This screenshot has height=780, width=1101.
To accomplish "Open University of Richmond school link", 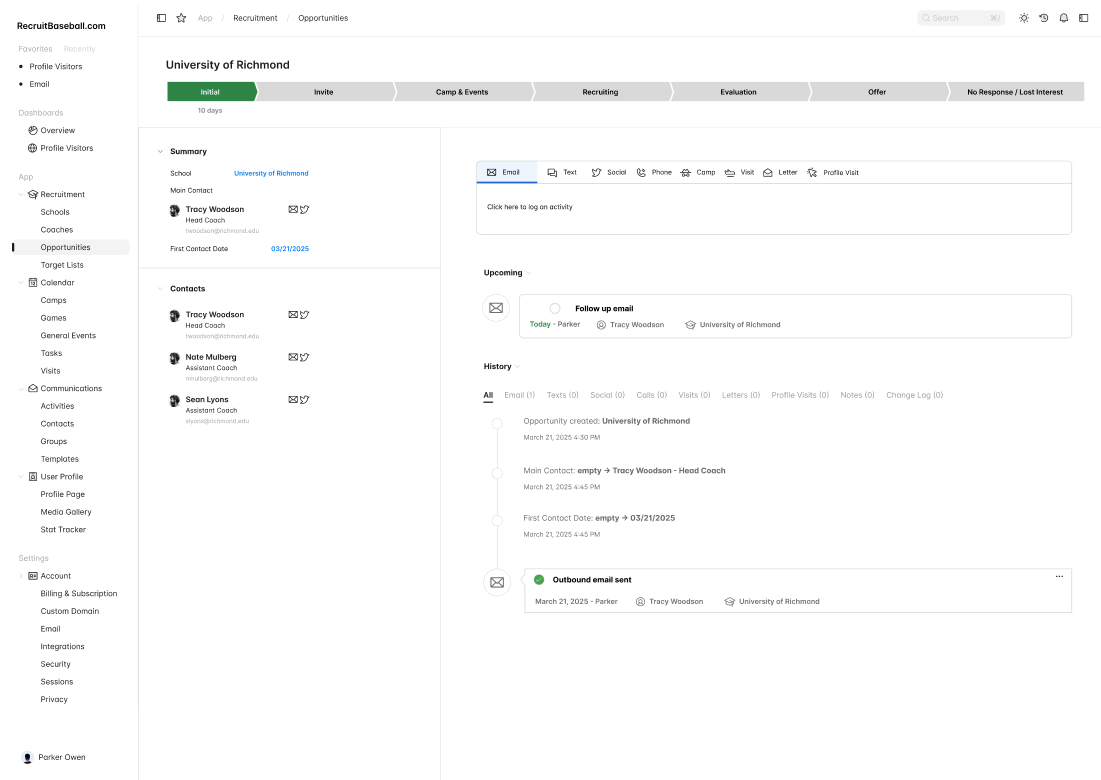I will point(271,174).
